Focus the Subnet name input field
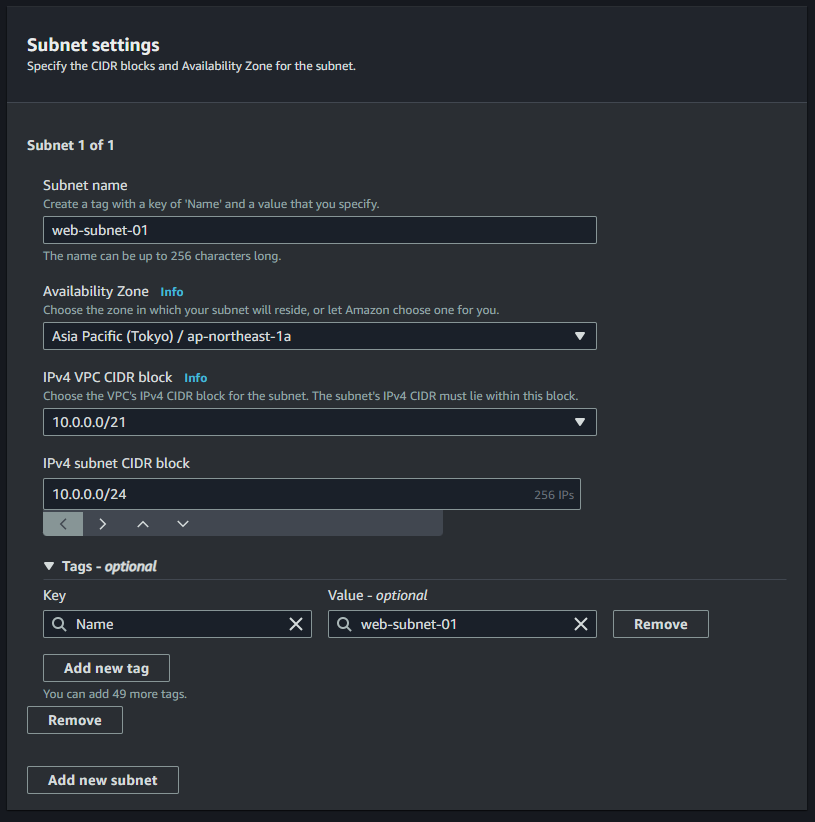Image resolution: width=815 pixels, height=822 pixels. click(320, 230)
